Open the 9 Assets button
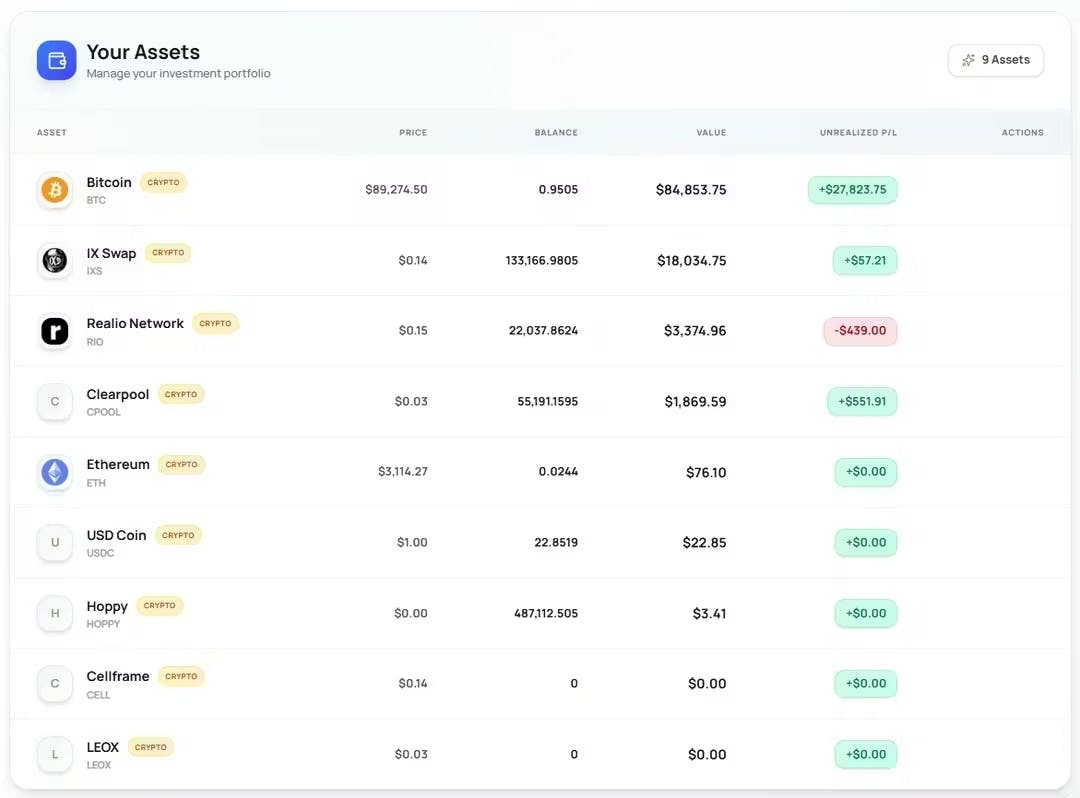This screenshot has height=798, width=1080. pyautogui.click(x=996, y=60)
